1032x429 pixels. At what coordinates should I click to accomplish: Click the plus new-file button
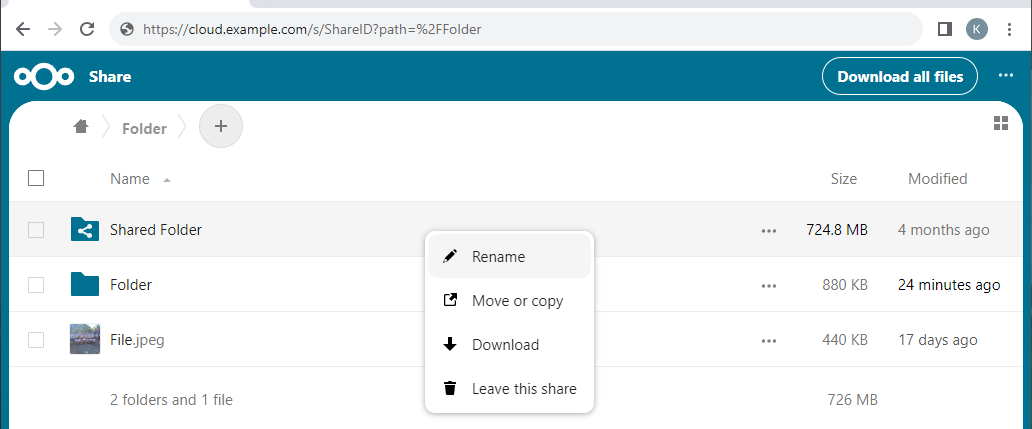[x=221, y=127]
